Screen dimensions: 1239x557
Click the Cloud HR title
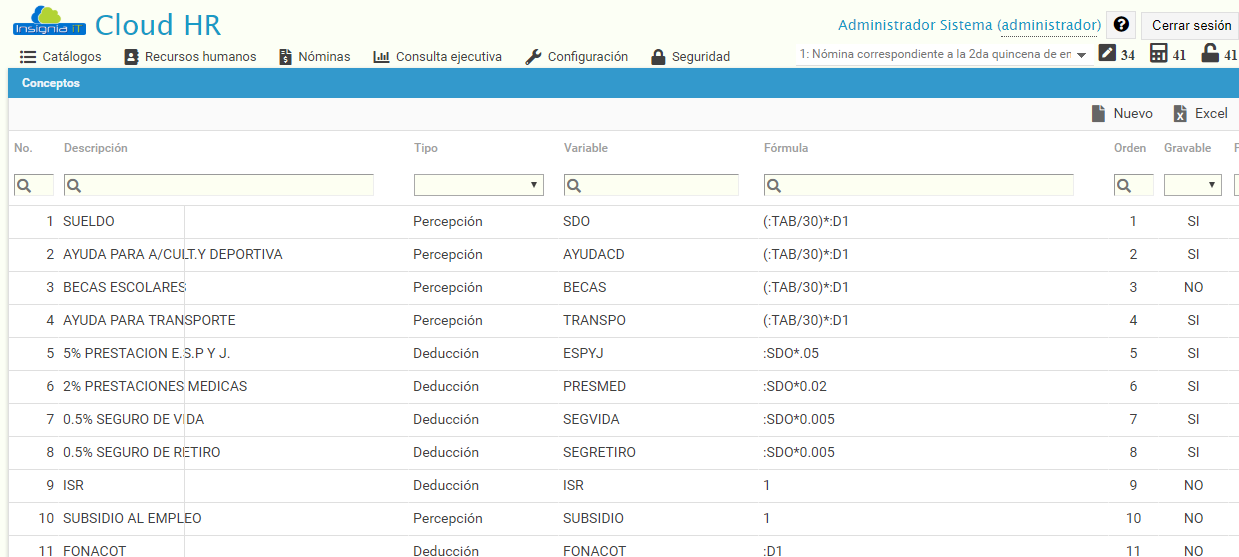click(158, 24)
